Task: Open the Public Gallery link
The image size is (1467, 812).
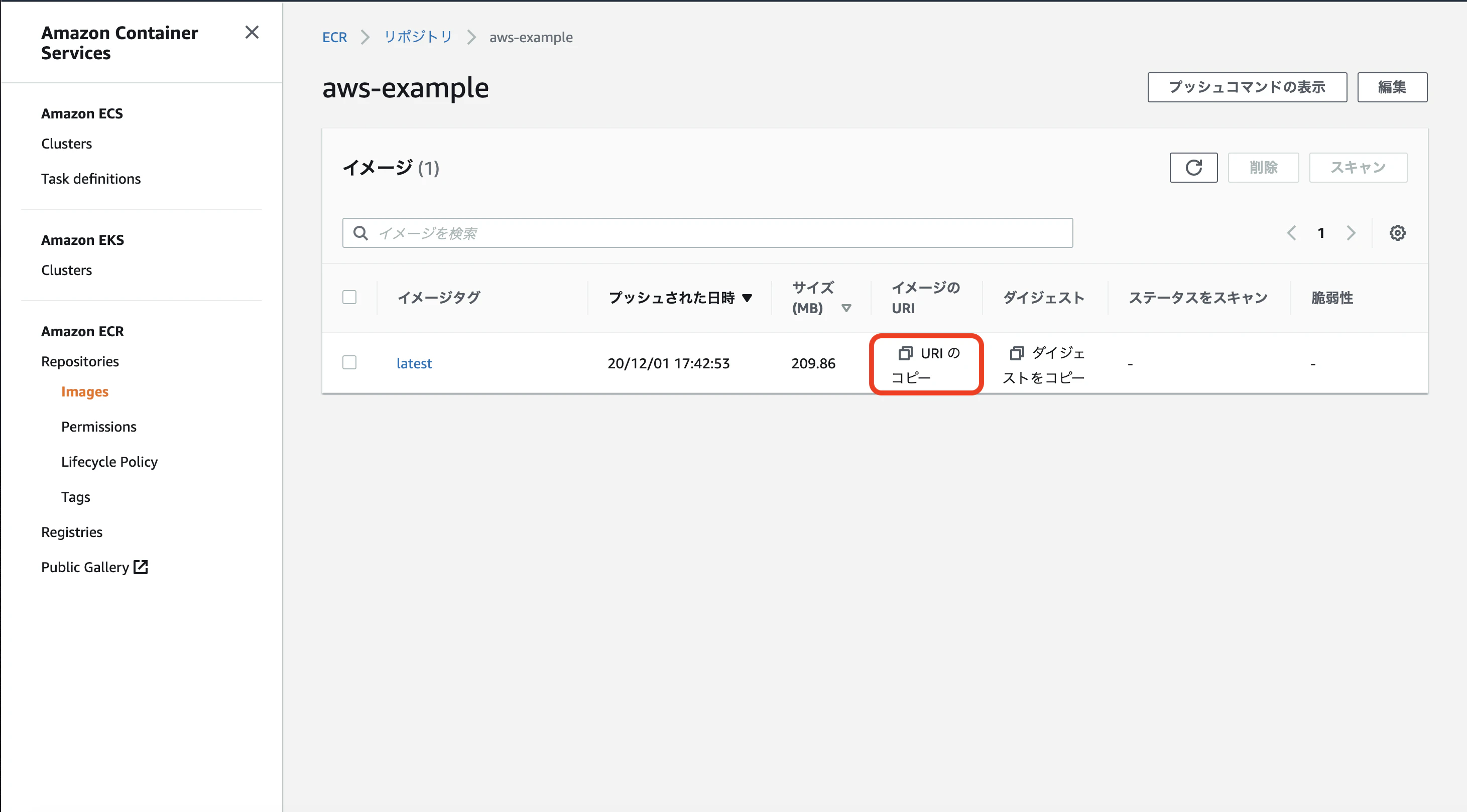Action: (85, 567)
